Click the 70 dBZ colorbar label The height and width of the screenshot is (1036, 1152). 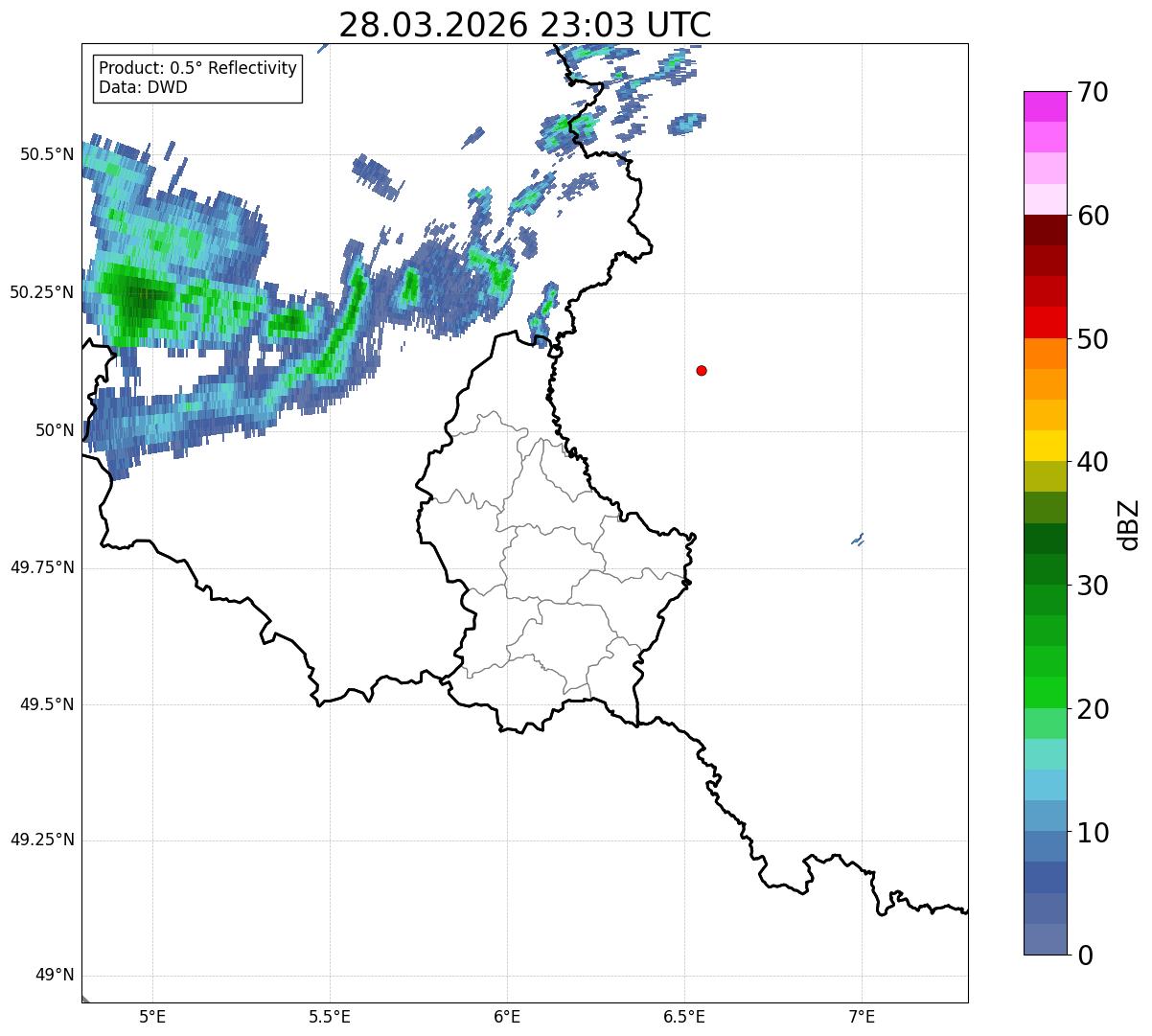click(1093, 92)
